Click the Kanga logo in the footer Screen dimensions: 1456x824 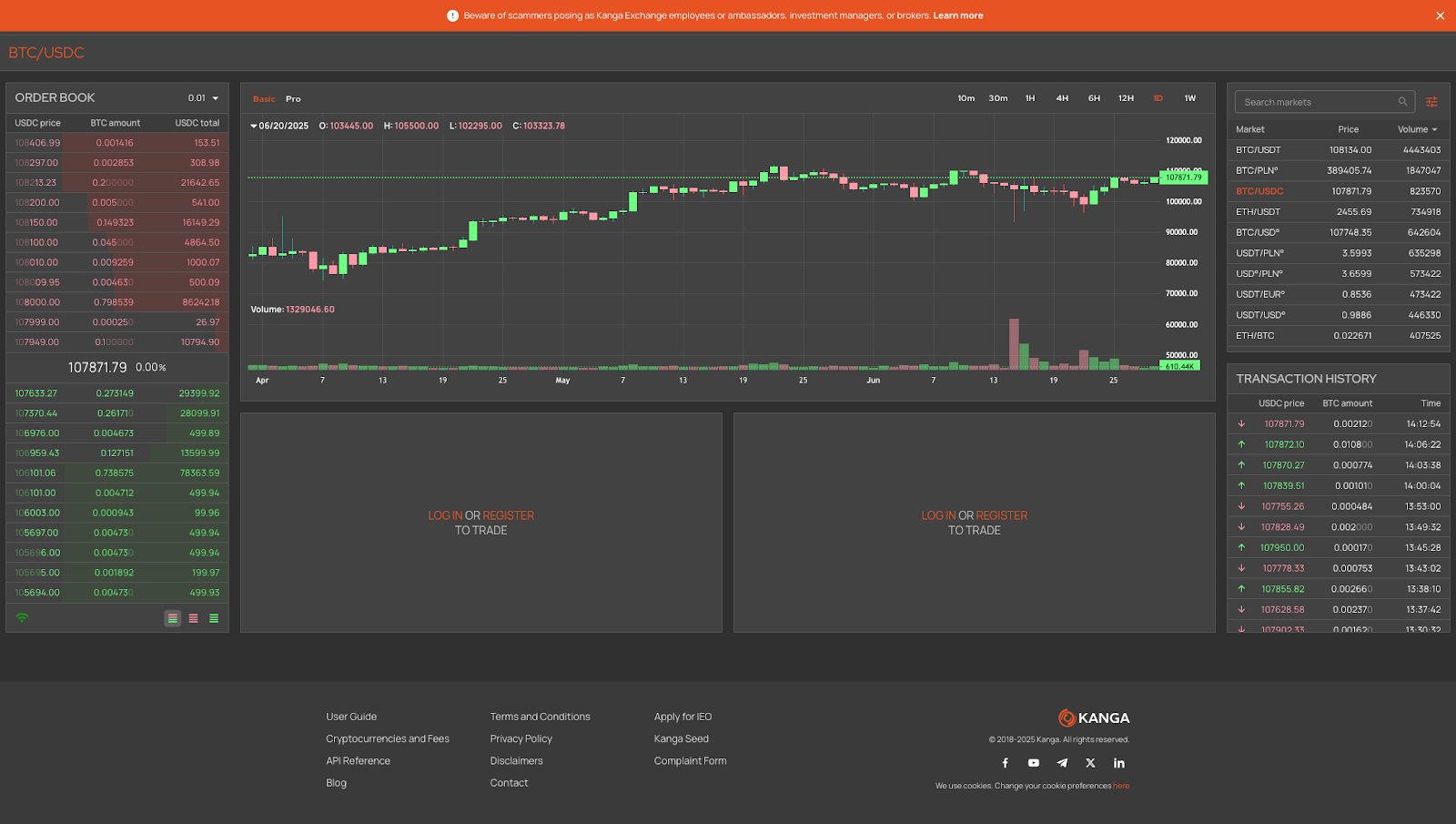(x=1094, y=718)
